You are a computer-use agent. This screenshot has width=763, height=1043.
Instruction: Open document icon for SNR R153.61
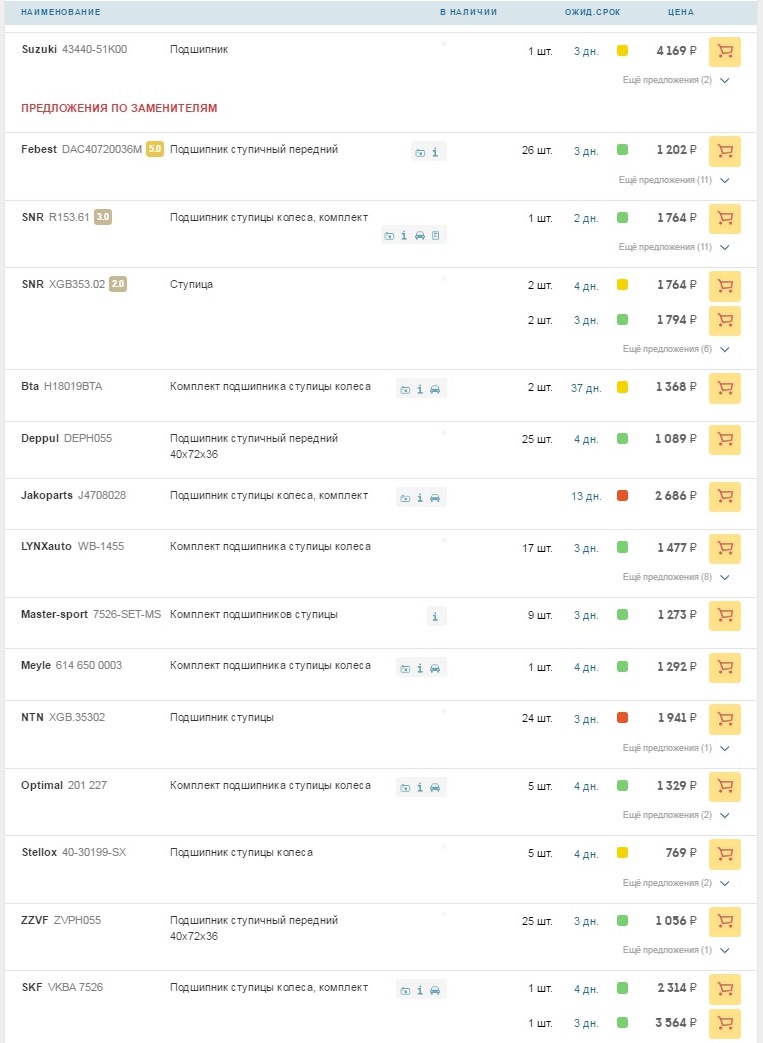click(x=436, y=236)
